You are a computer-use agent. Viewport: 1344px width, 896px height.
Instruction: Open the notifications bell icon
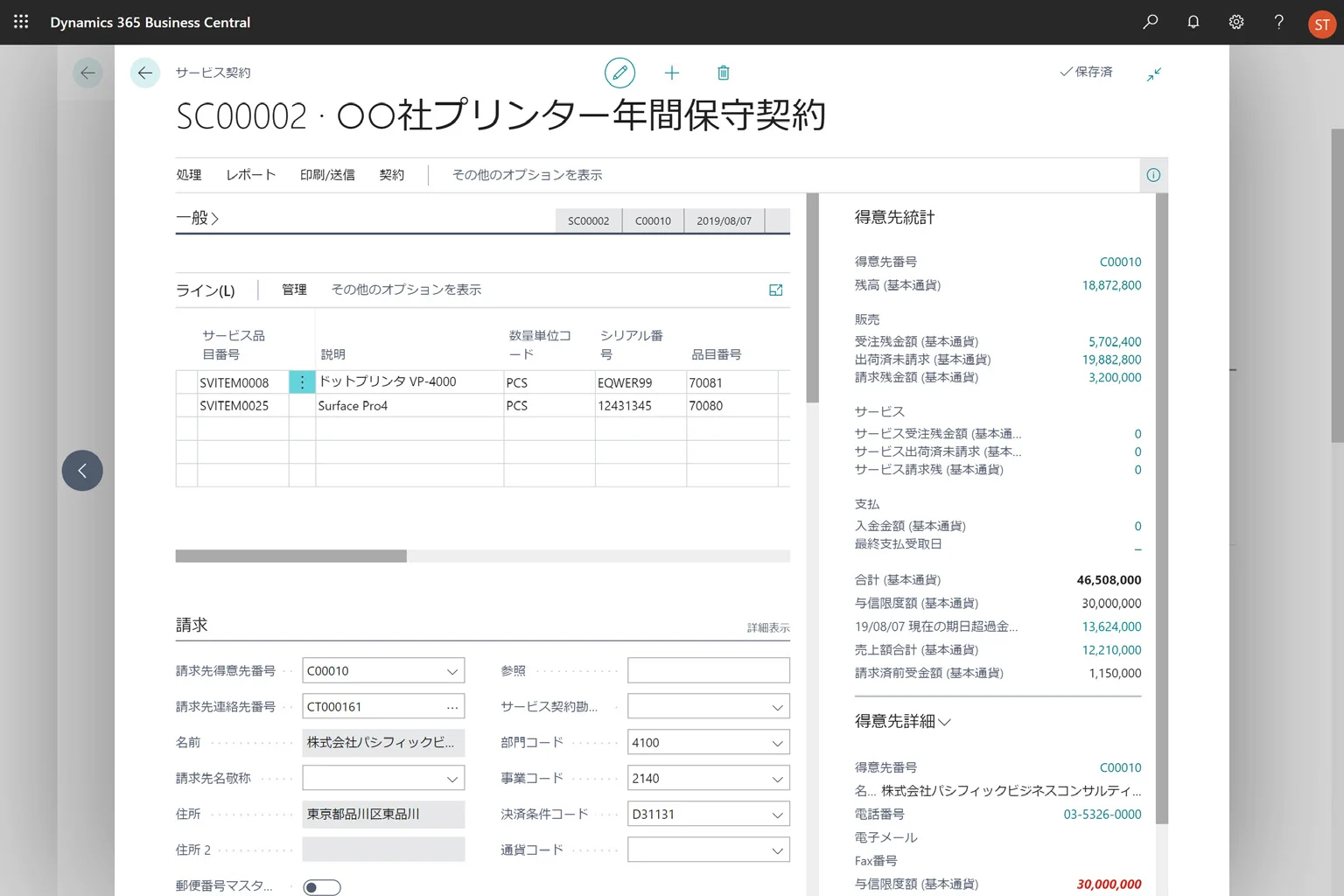[1193, 22]
